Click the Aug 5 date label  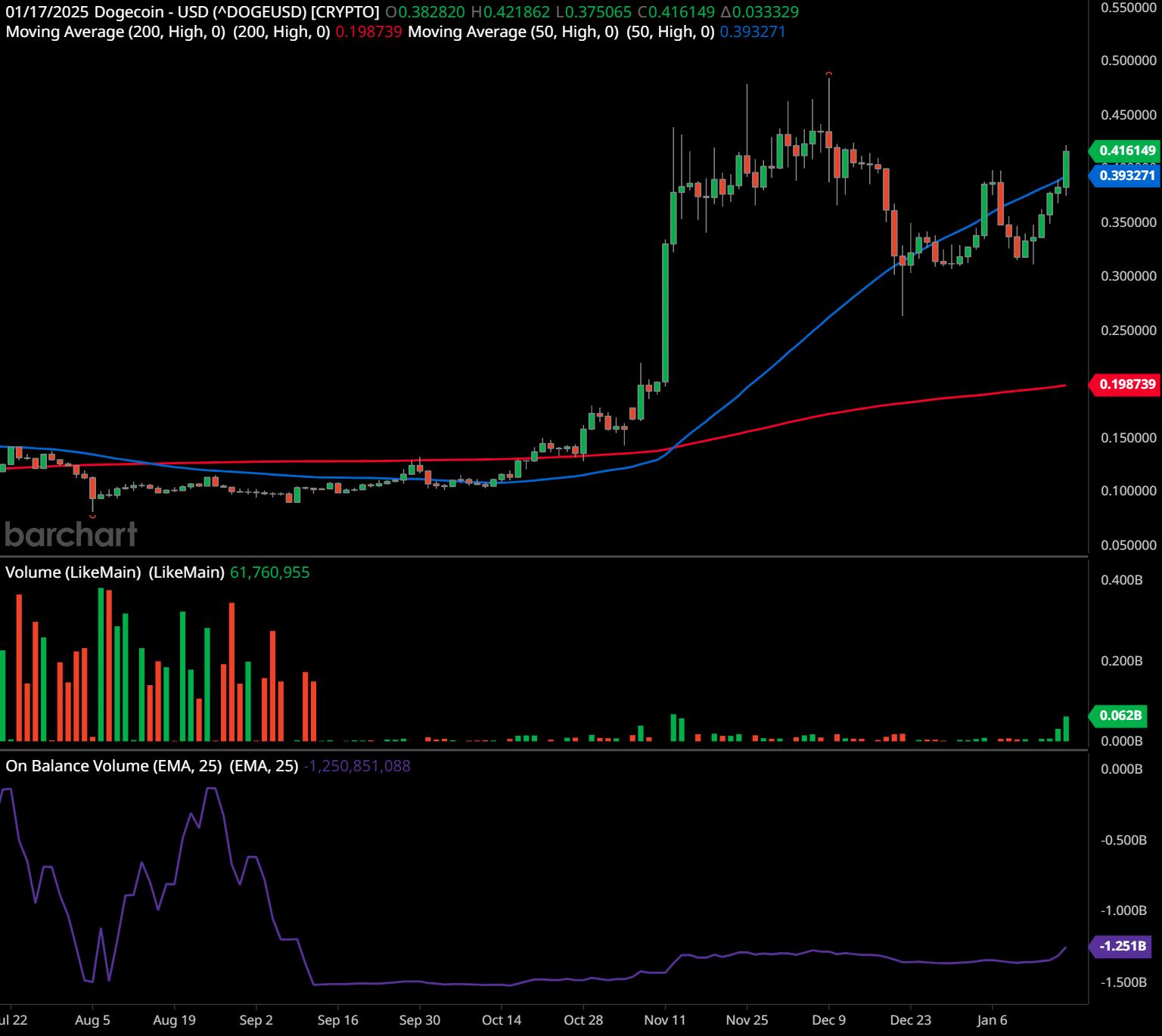click(x=92, y=1020)
